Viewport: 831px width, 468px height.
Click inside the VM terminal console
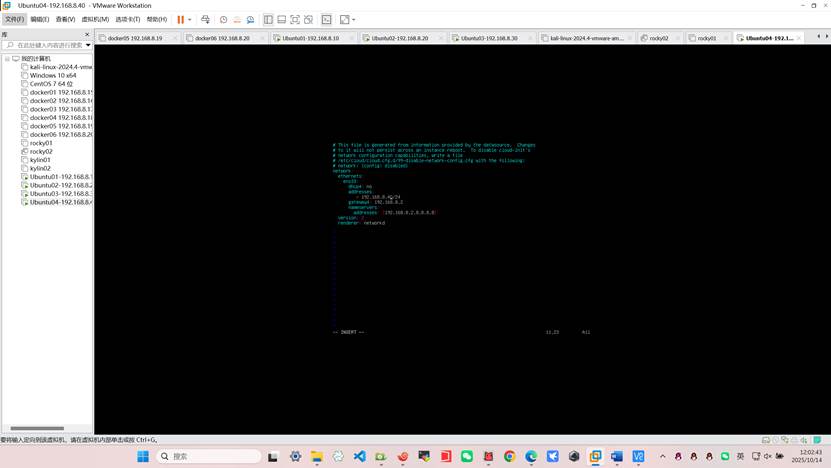462,240
